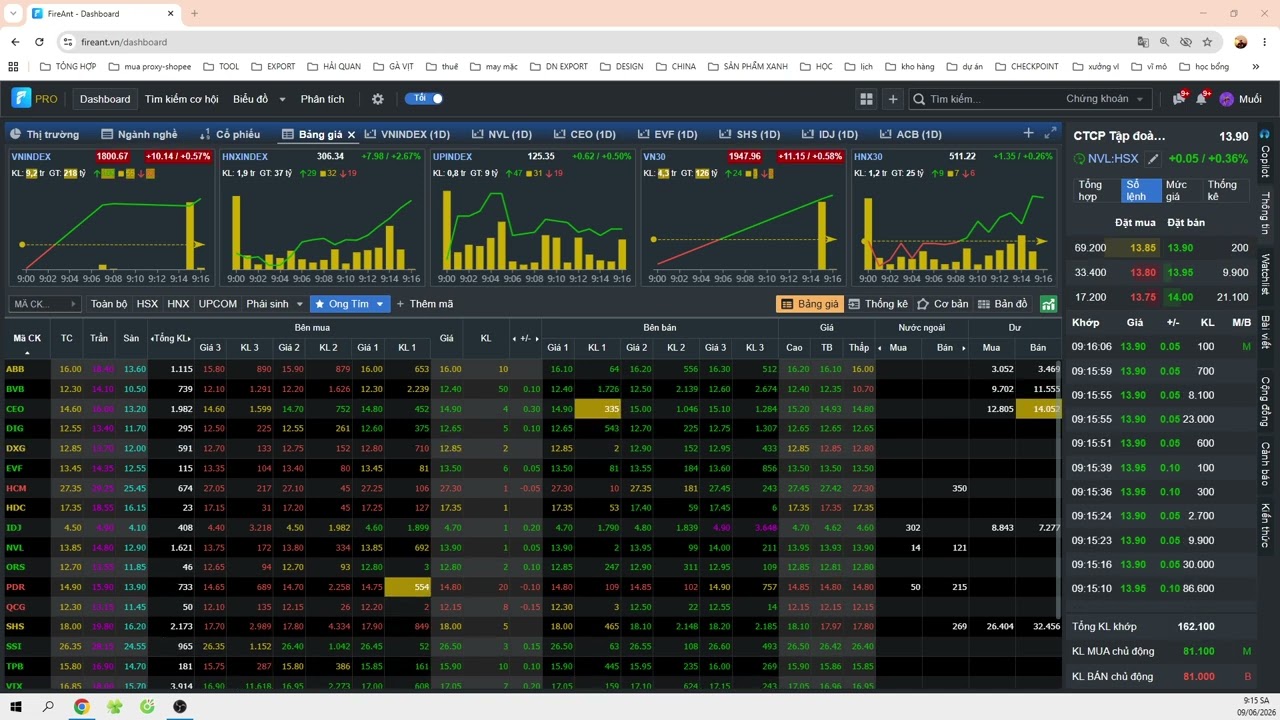Toggle the Tổng KL column arrows
The image size is (1280, 720).
pyautogui.click(x=171, y=338)
